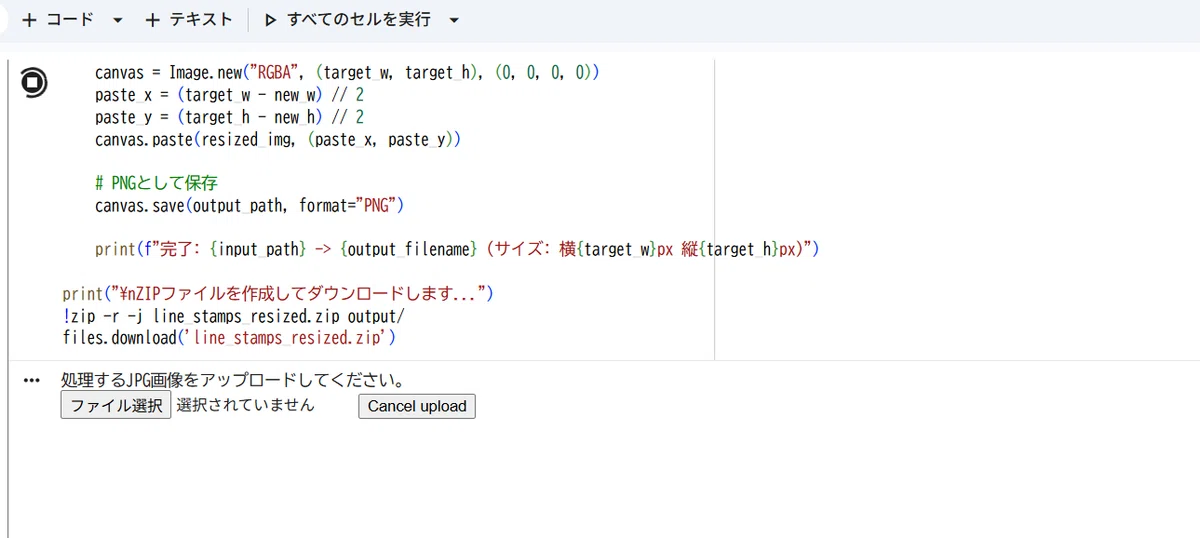Click the canvas = Image.new line

pyautogui.click(x=347, y=73)
